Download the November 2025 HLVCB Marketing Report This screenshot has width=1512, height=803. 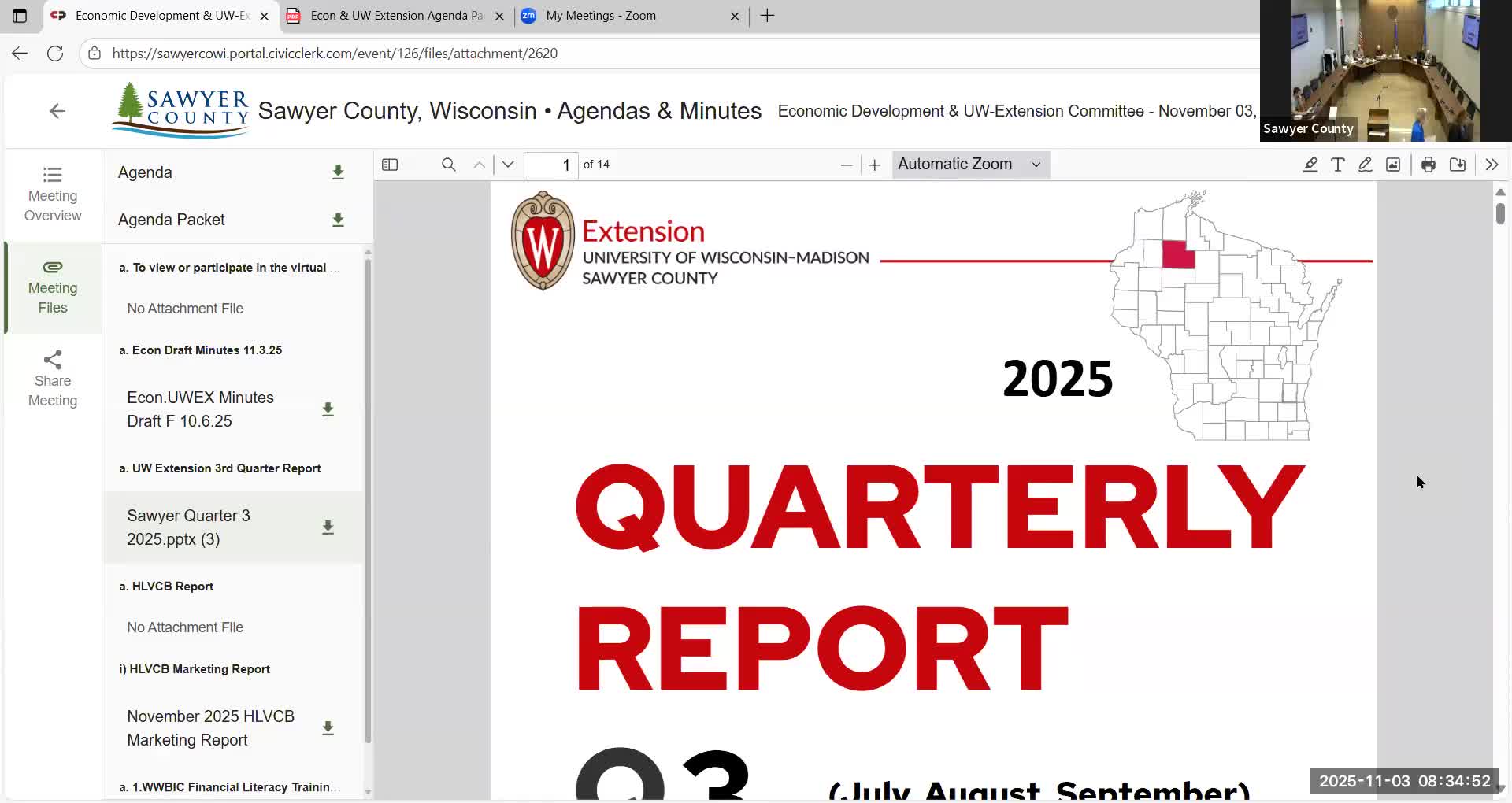(328, 727)
